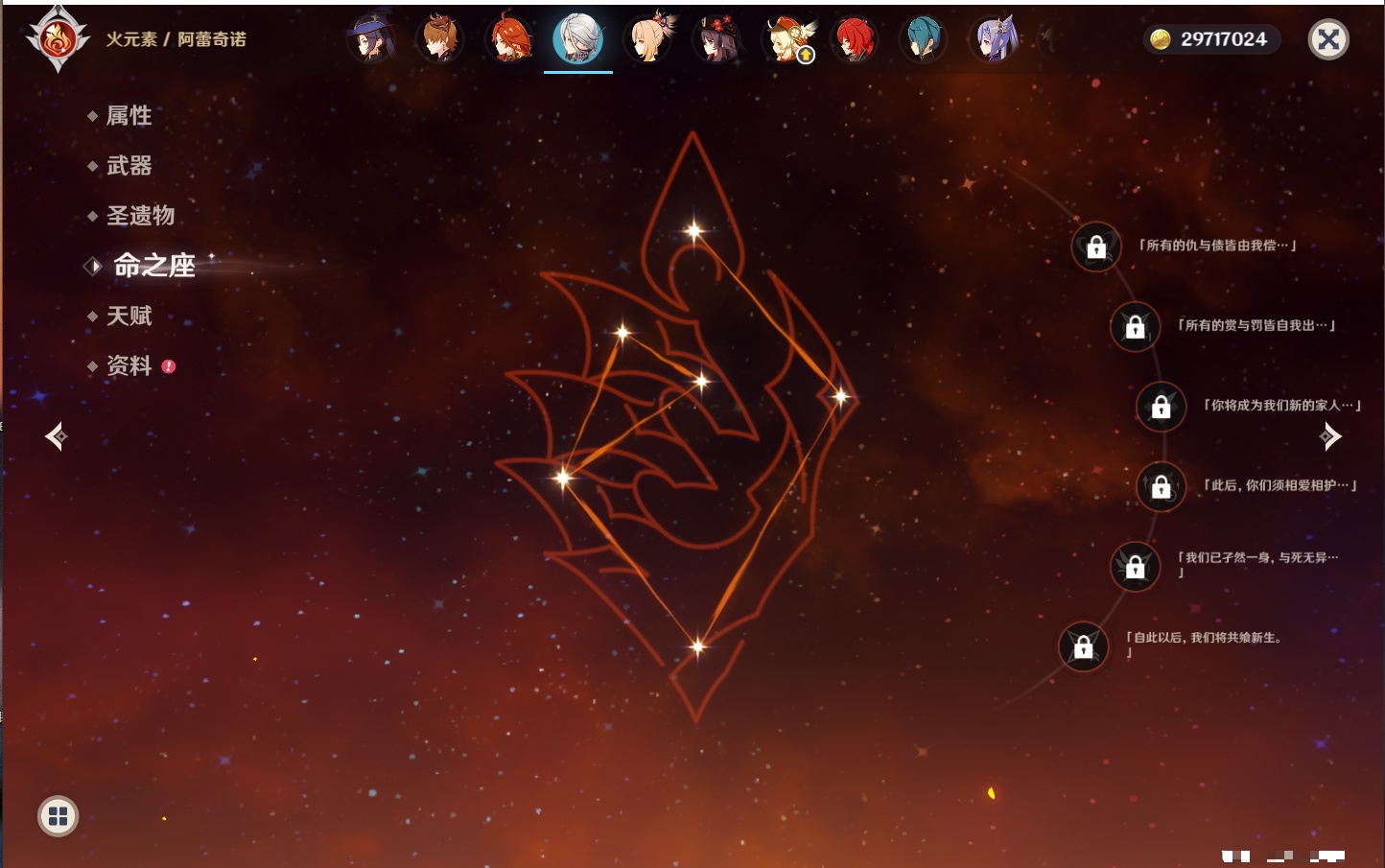Viewport: 1385px width, 868px height.
Task: Open constellation label 「自此以后，我们将共飨新生。」
Action: [1205, 645]
